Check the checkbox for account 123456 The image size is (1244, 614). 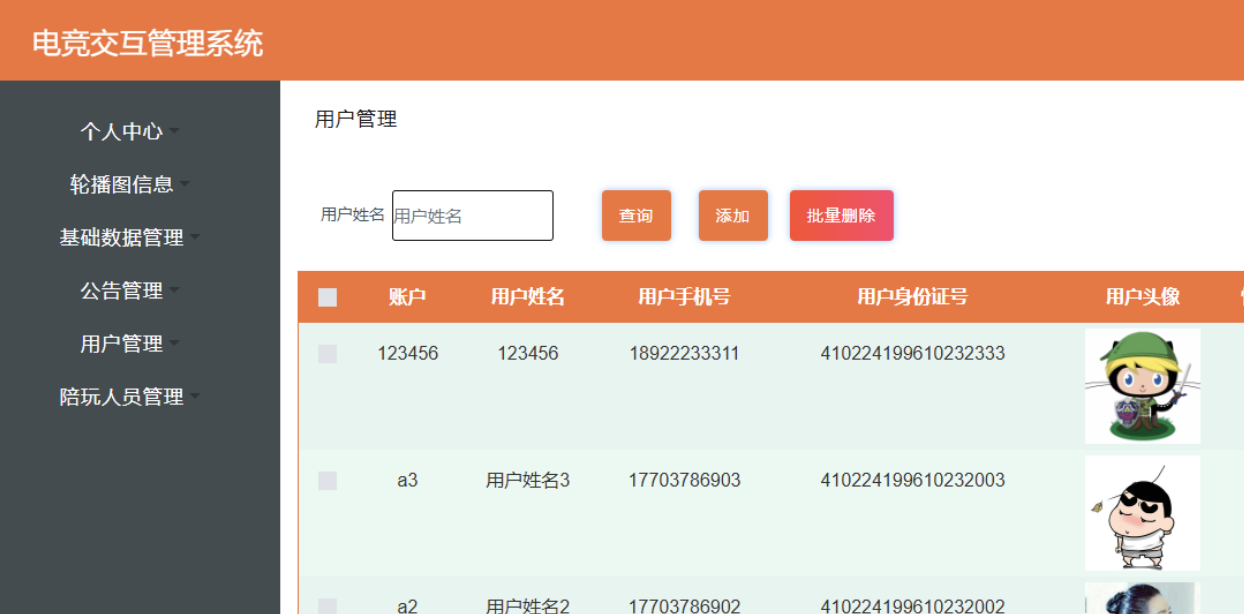click(x=327, y=353)
